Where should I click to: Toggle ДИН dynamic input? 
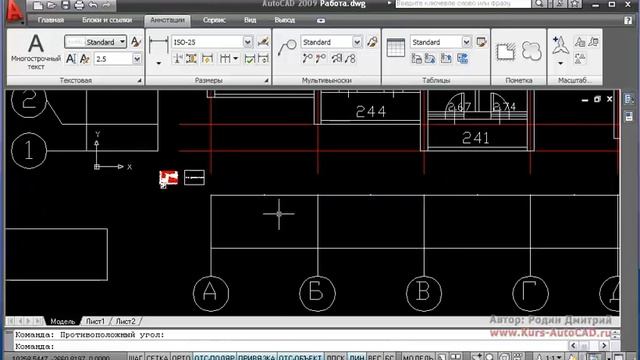(357, 358)
